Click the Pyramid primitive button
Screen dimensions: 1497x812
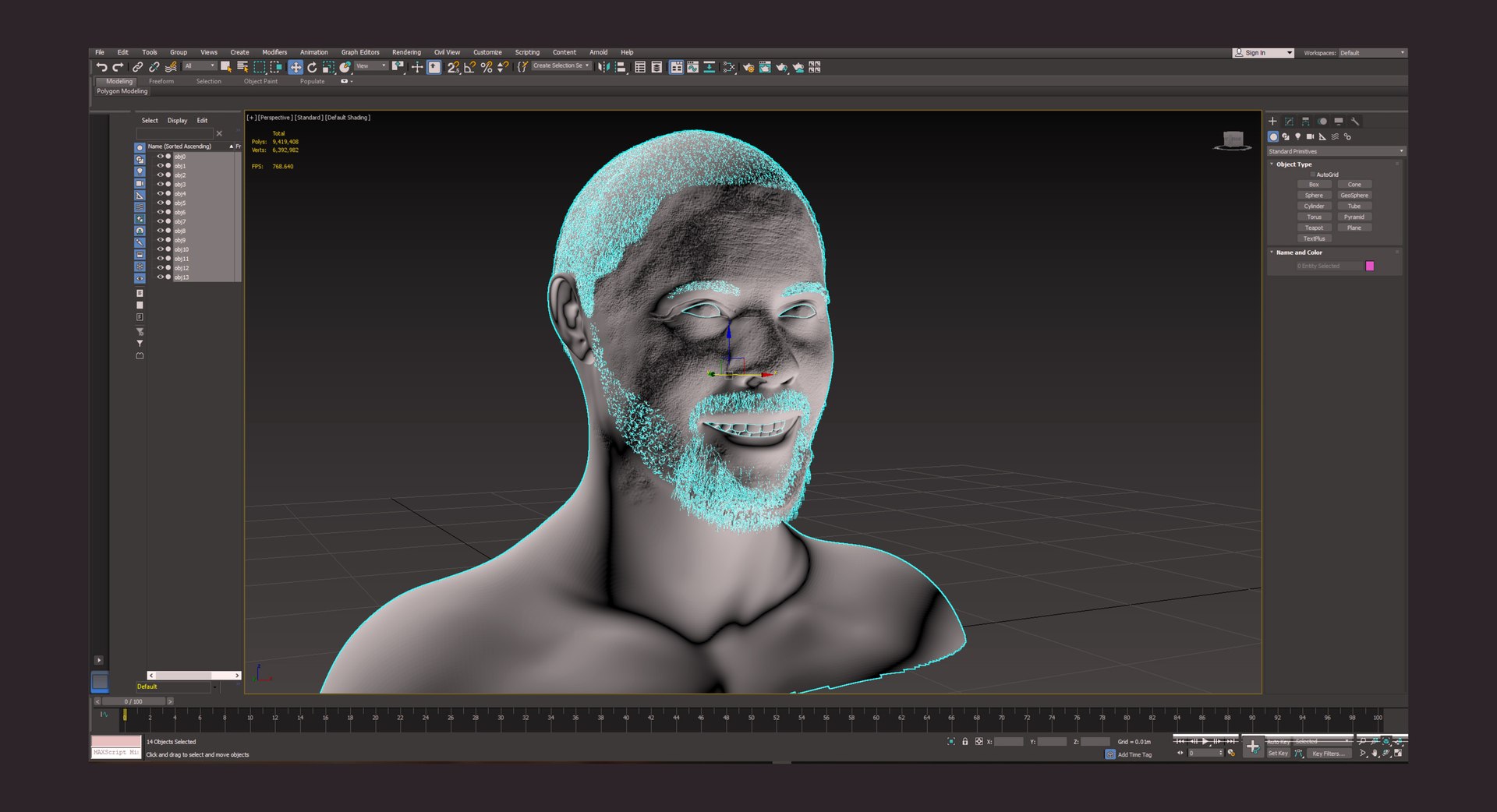[1354, 217]
